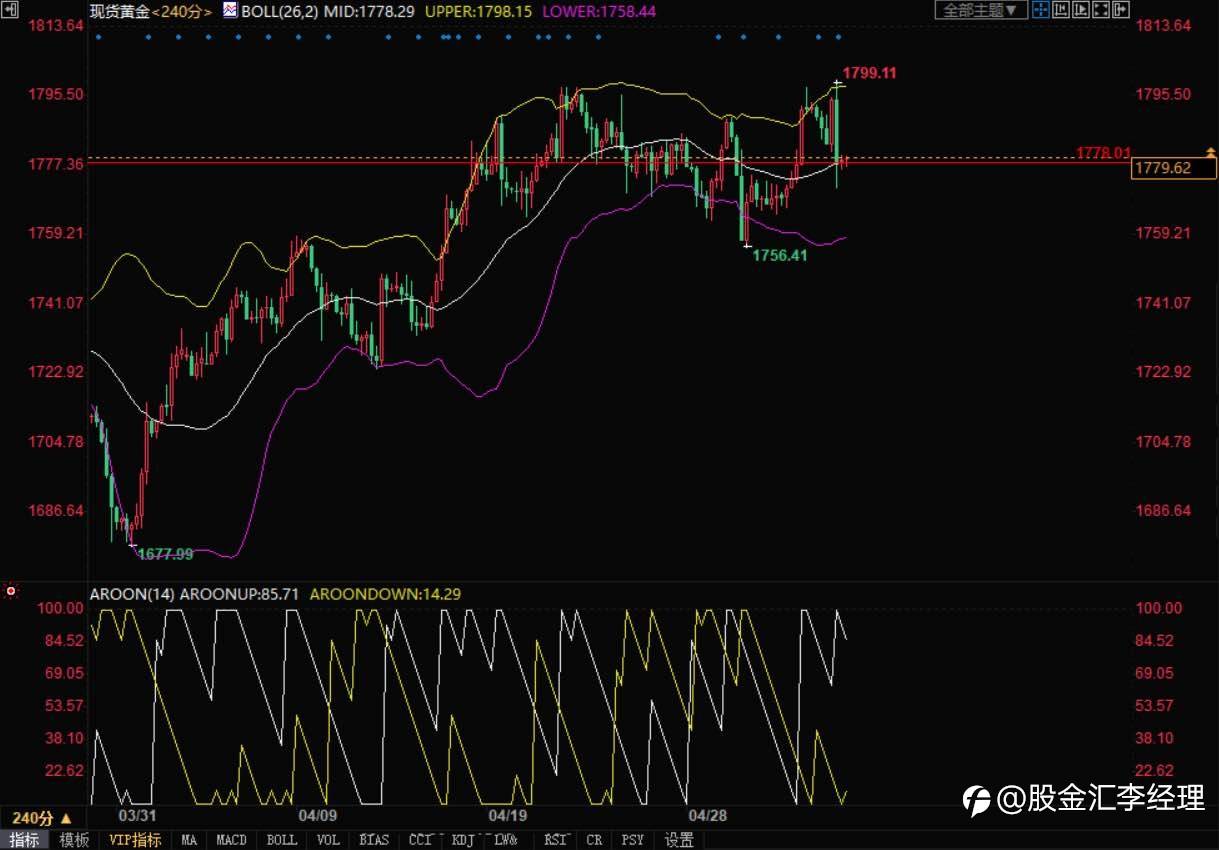The width and height of the screenshot is (1219, 850).
Task: Click the BOLL indicator chart icon in header
Action: 230,11
